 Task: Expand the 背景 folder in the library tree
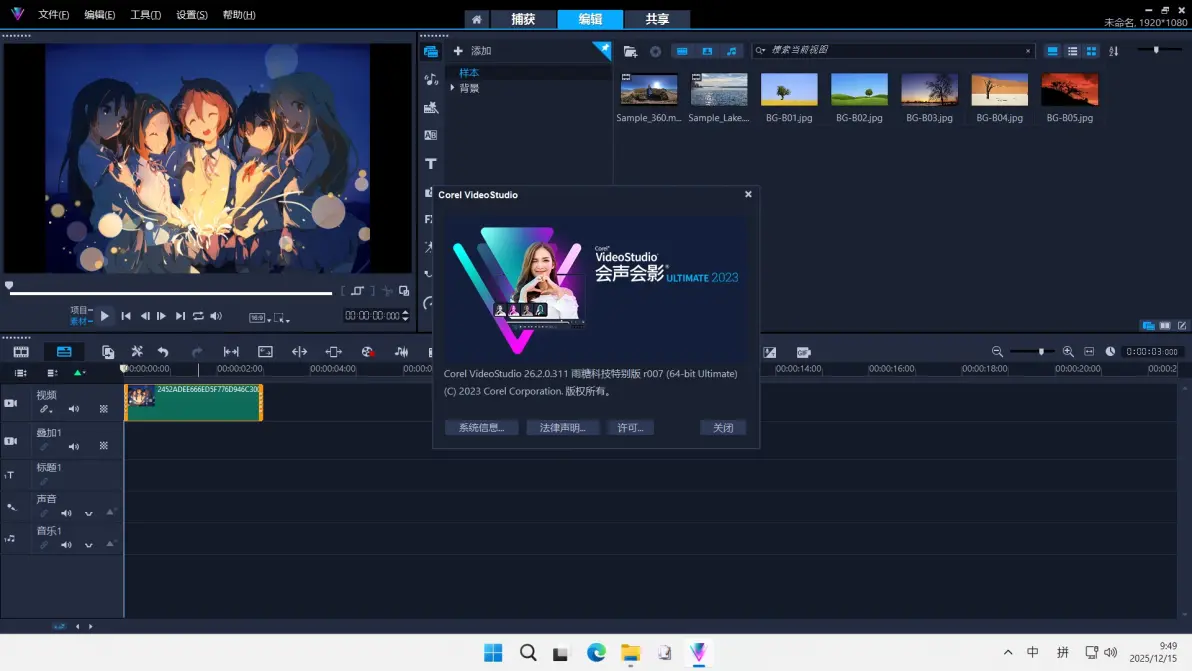coord(452,87)
